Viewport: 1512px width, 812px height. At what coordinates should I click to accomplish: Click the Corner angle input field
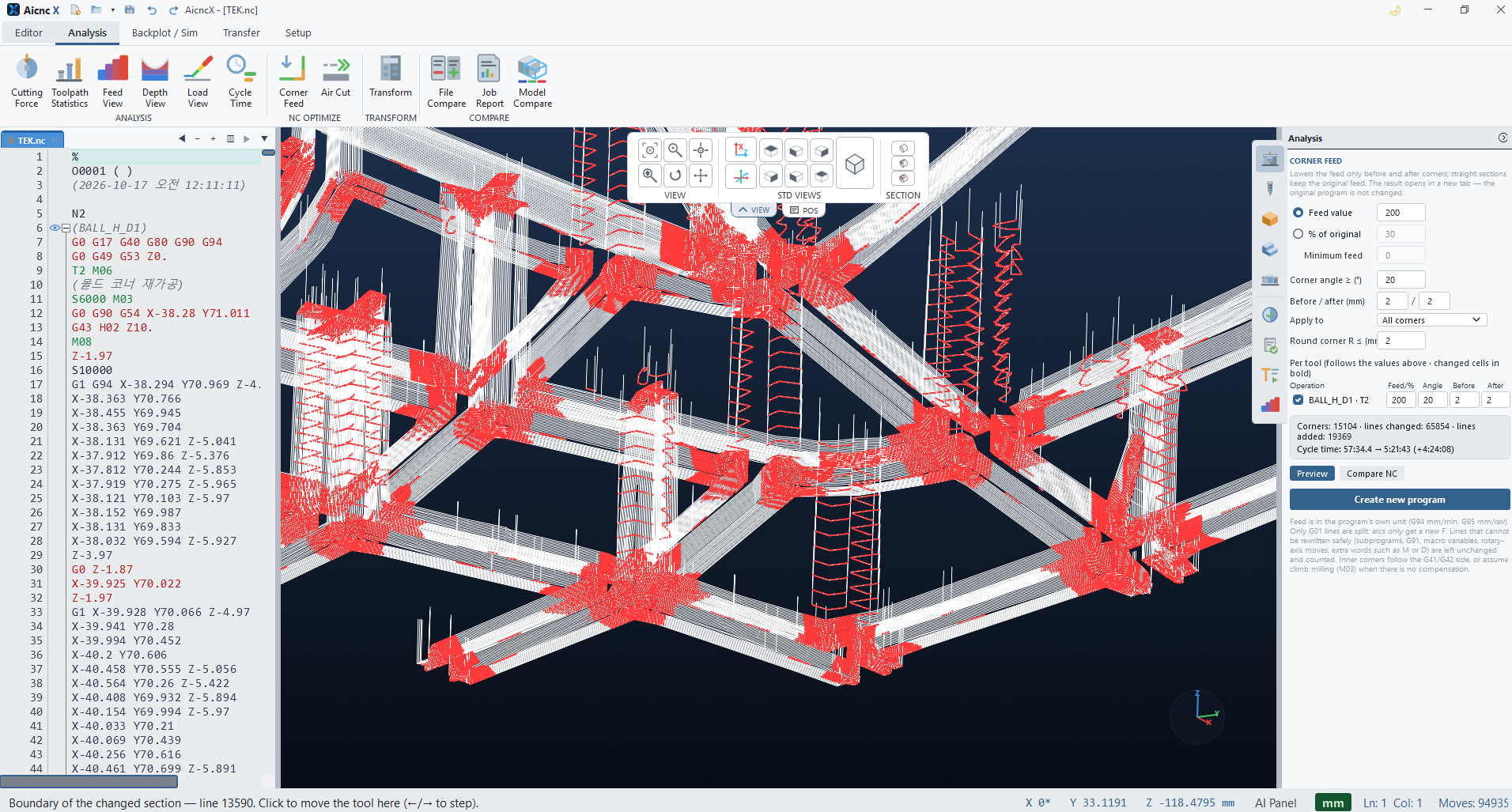1400,280
